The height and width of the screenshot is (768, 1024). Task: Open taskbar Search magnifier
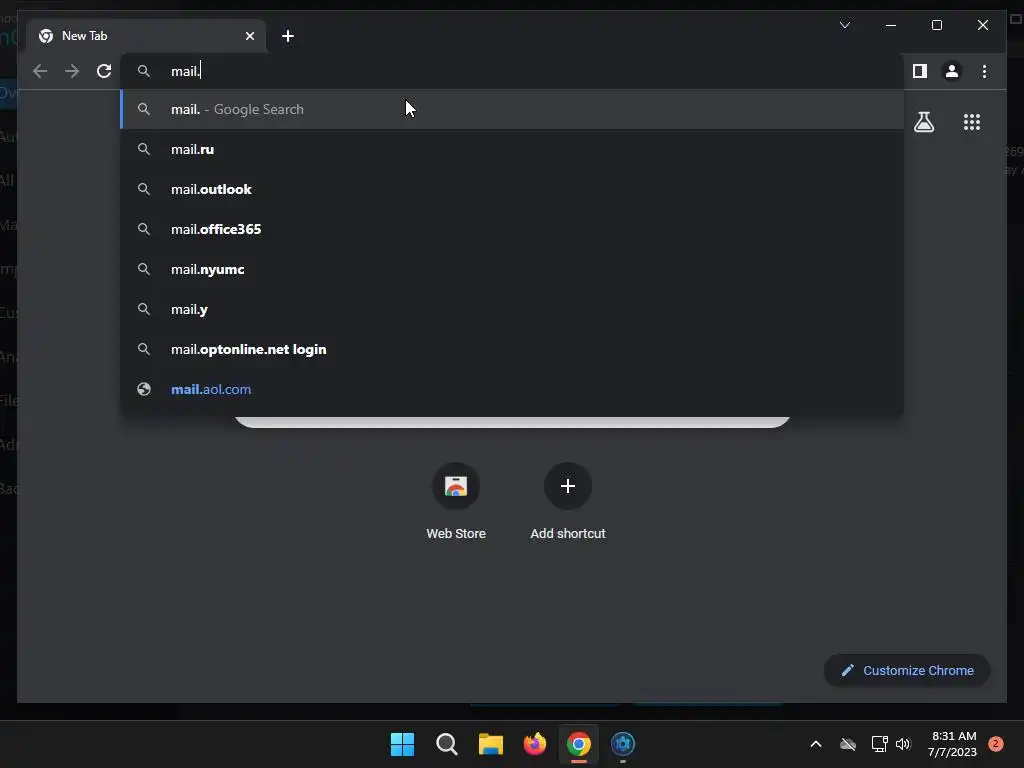point(447,744)
